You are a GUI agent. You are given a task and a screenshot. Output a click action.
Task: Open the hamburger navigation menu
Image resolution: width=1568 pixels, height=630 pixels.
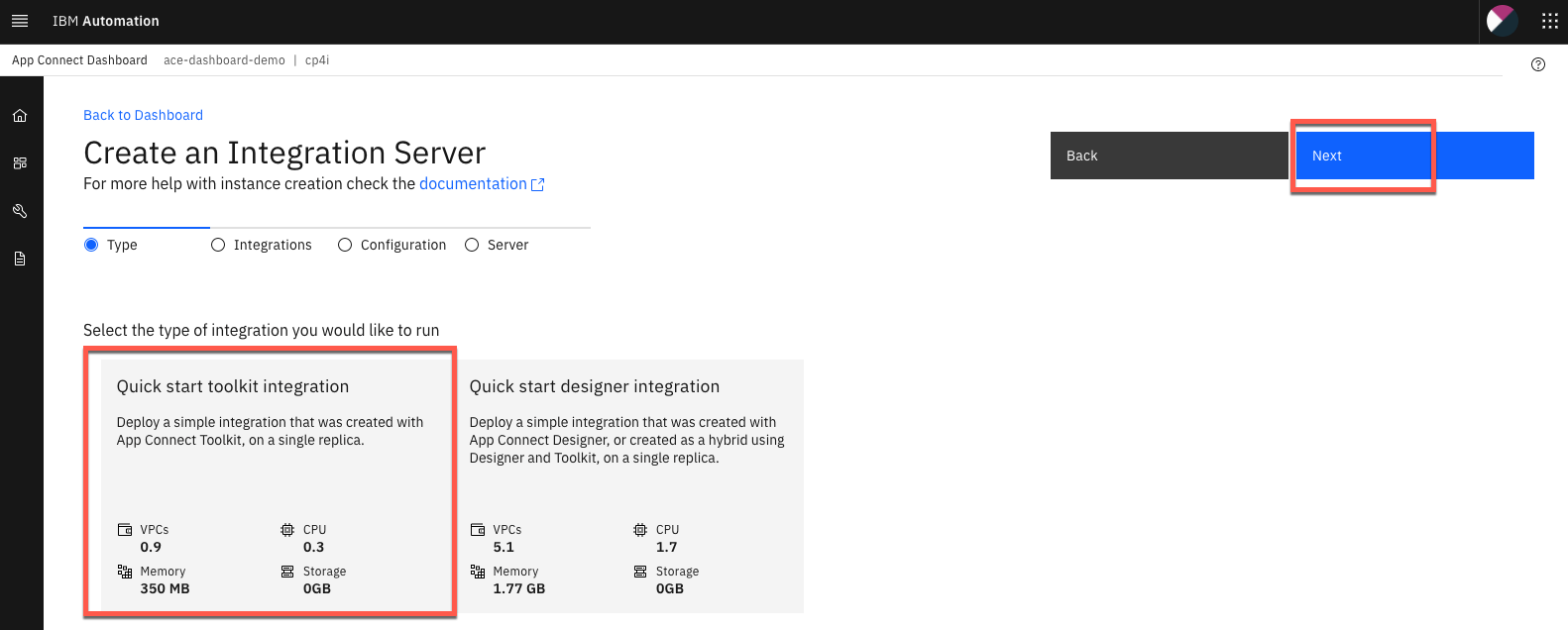(20, 20)
